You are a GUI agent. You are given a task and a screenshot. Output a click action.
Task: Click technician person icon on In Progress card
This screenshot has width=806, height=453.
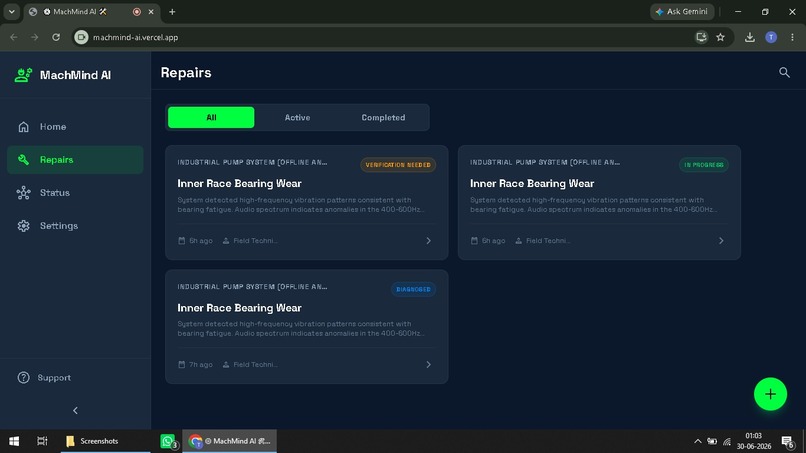pos(518,241)
